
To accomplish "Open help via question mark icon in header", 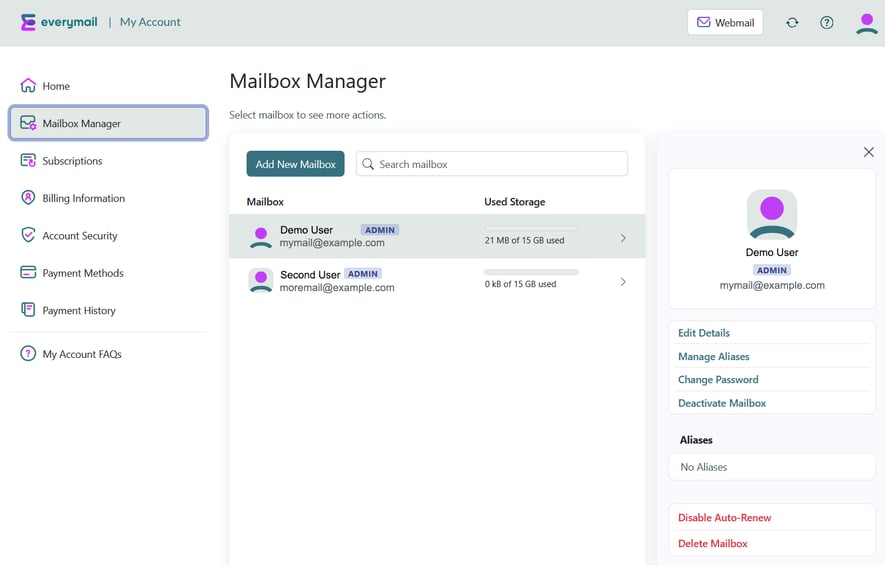I will click(826, 23).
